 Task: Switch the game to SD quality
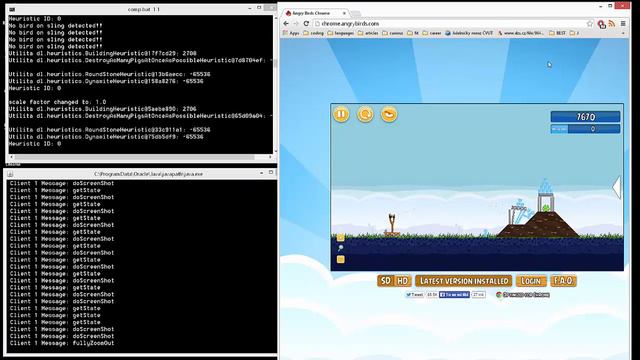pos(386,281)
